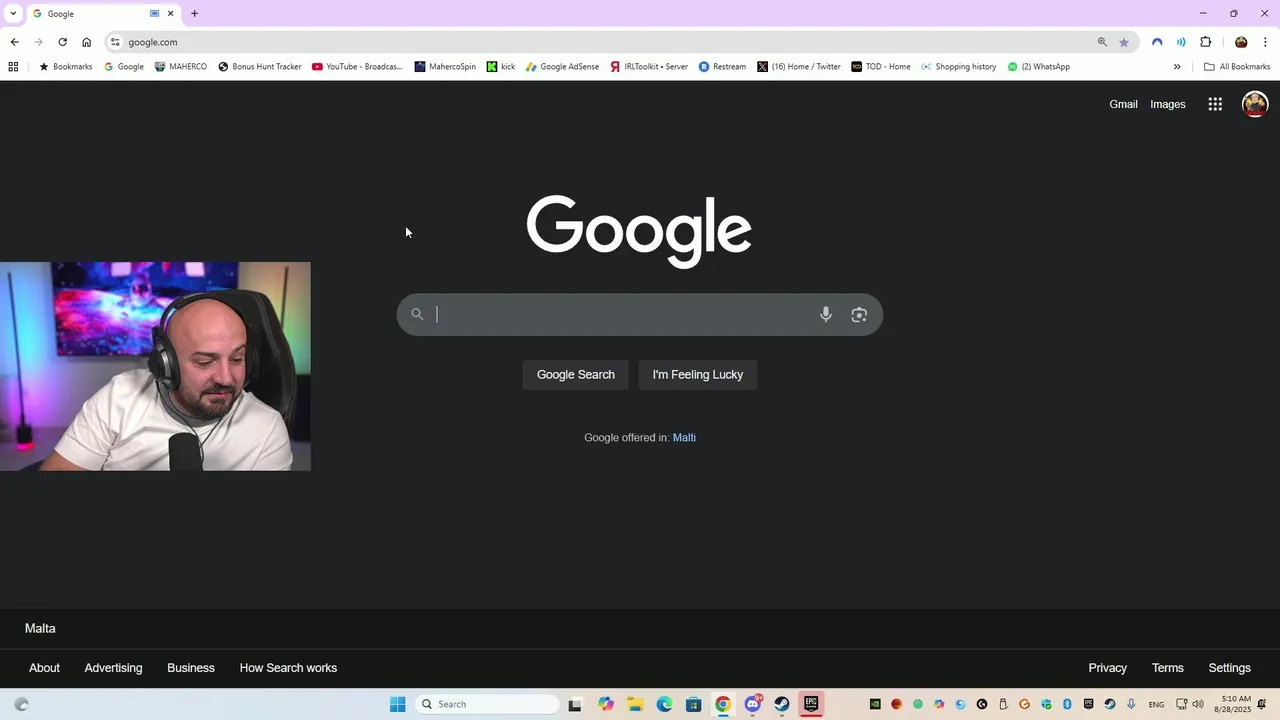Open Steam from the taskbar

click(782, 704)
